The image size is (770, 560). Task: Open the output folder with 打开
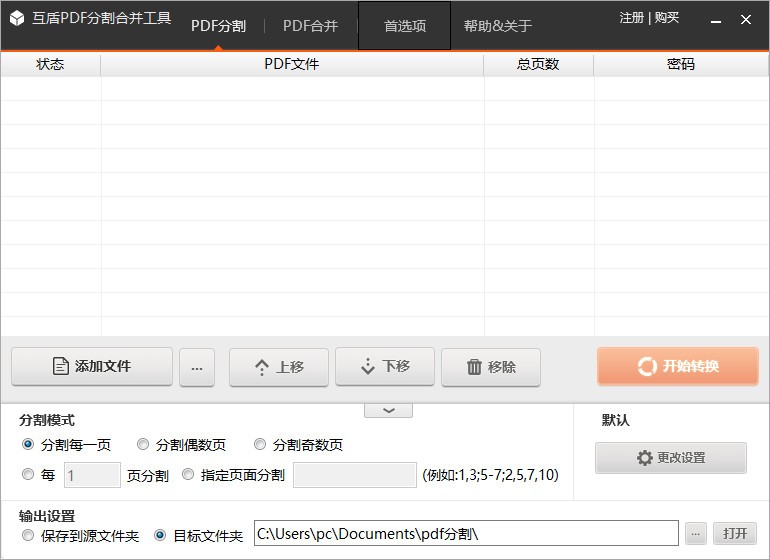735,533
